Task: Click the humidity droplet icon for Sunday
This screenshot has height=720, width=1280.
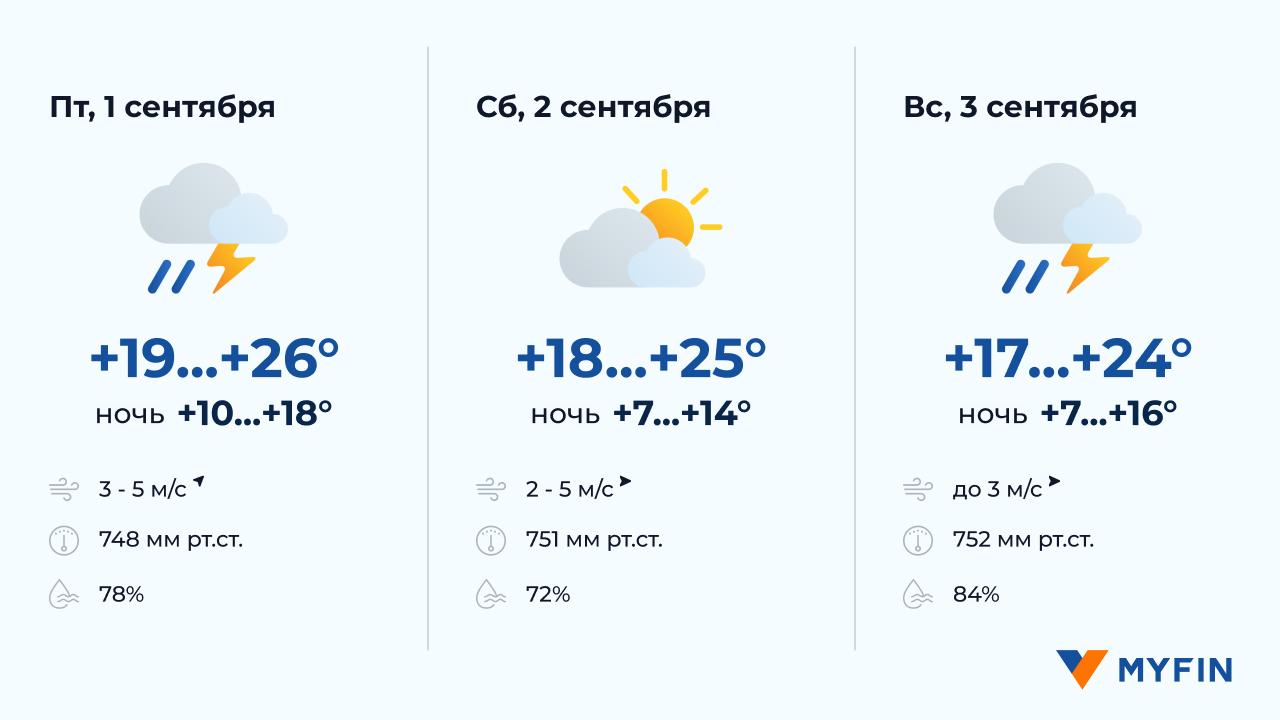Action: [x=918, y=595]
